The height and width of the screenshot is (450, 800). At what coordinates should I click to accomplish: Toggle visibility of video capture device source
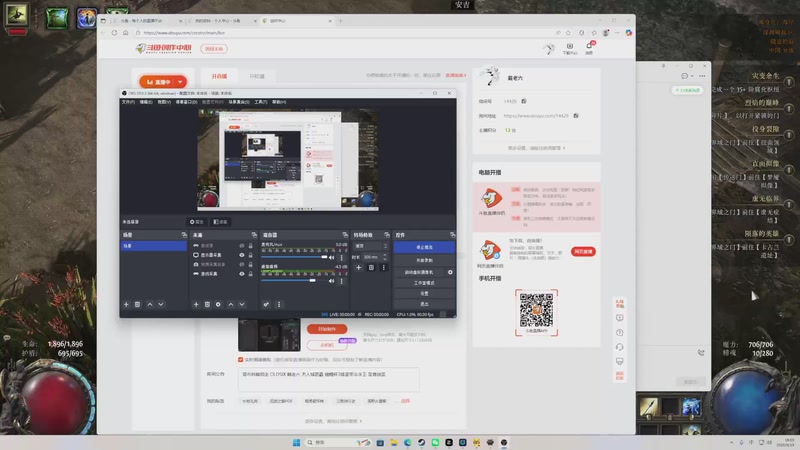point(242,264)
